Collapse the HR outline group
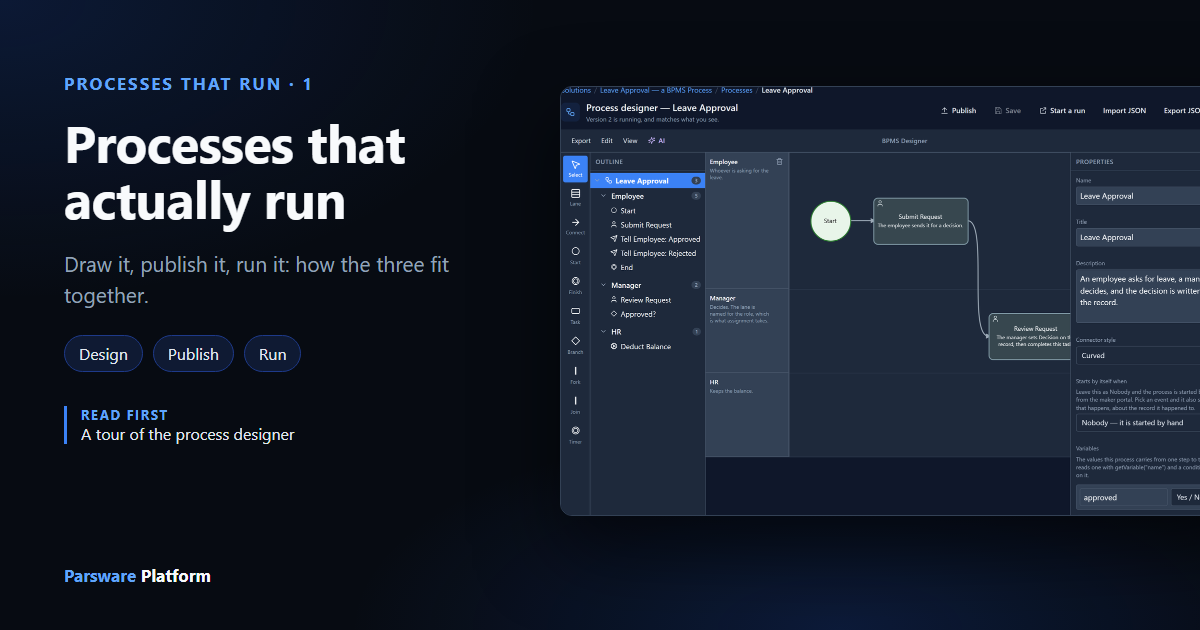Image resolution: width=1200 pixels, height=630 pixels. point(603,331)
